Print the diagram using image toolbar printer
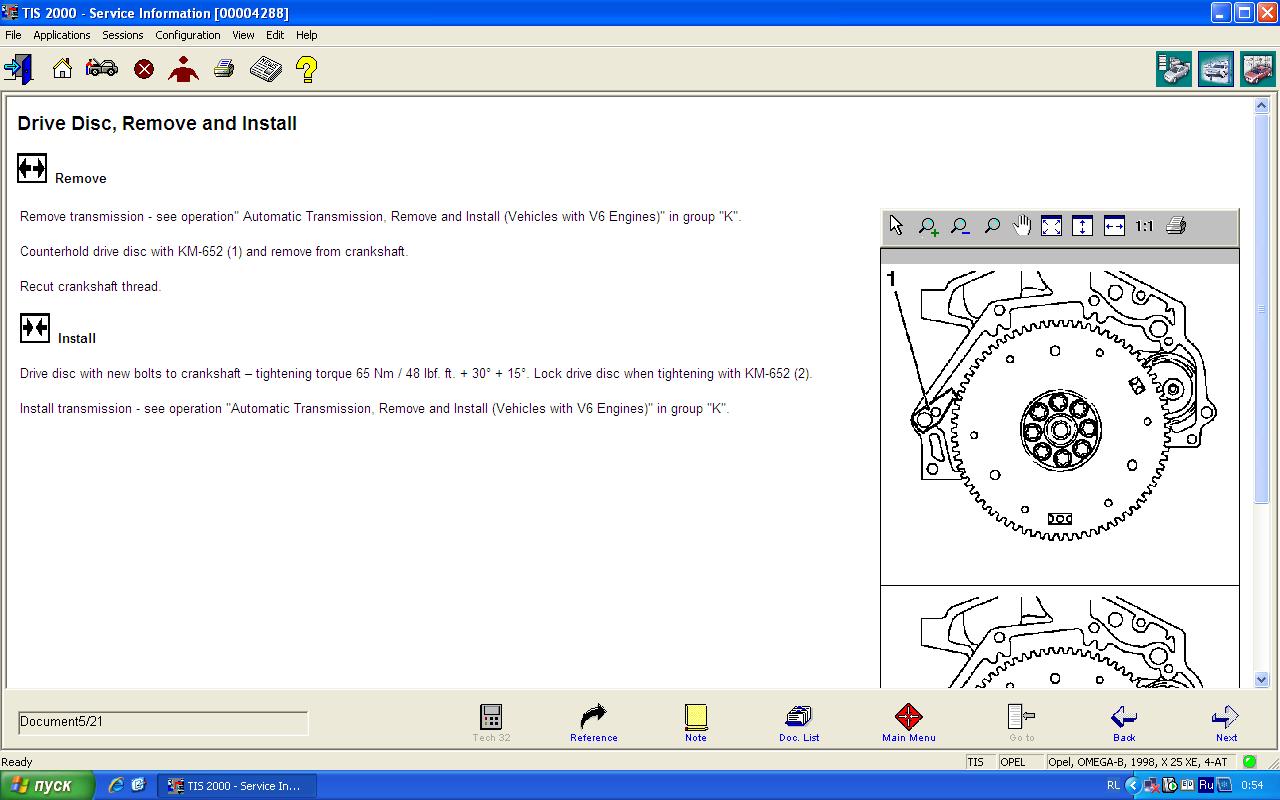Screen dimensions: 1280x800 1176,227
